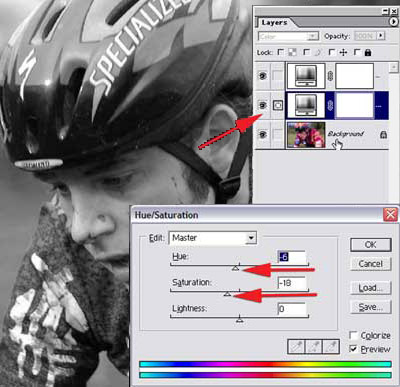The width and height of the screenshot is (400, 387).
Task: Collapse the Layers palette with the minimize button
Action: click(x=385, y=11)
